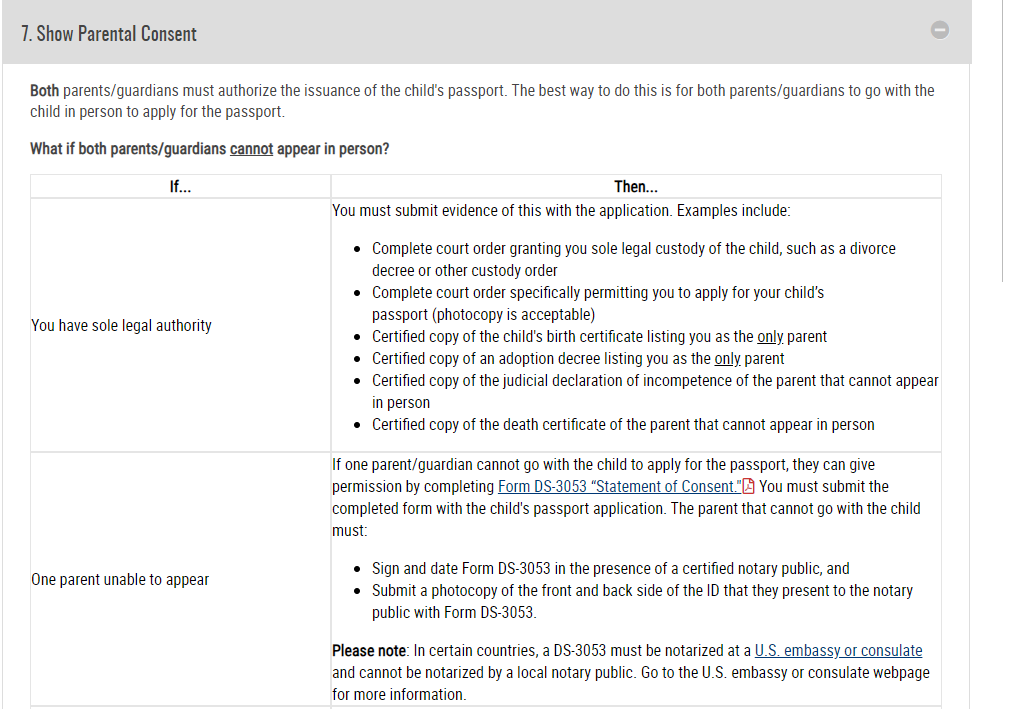Click the "Submit a photocopy of the front" bullet
This screenshot has width=1010, height=709.
[642, 601]
